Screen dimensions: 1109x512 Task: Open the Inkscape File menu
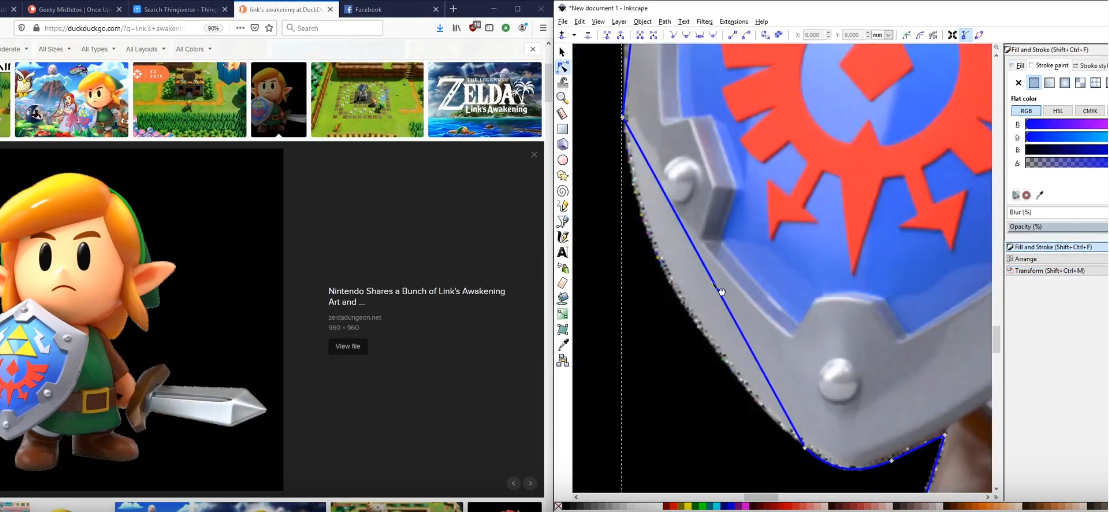click(x=562, y=22)
